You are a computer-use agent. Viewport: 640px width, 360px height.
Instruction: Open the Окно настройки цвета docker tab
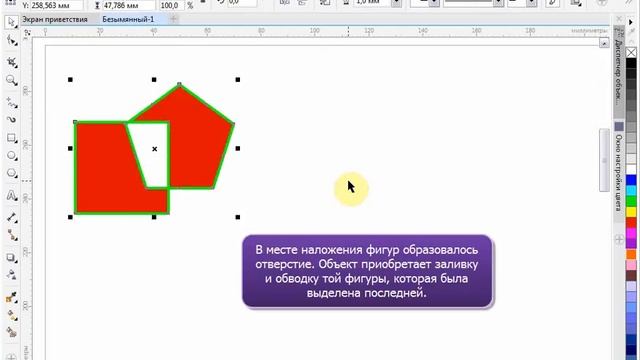(619, 172)
